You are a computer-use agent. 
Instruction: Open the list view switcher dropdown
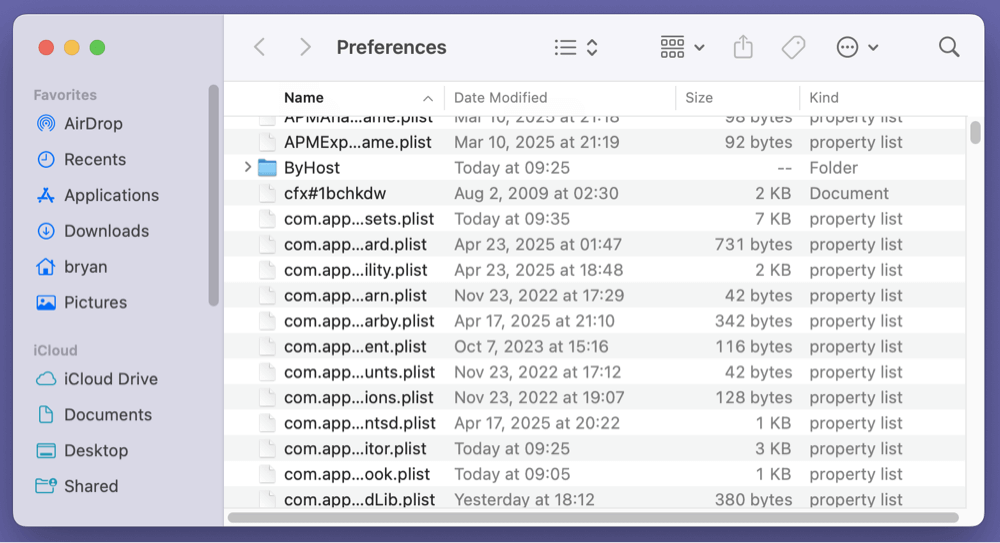(x=576, y=47)
